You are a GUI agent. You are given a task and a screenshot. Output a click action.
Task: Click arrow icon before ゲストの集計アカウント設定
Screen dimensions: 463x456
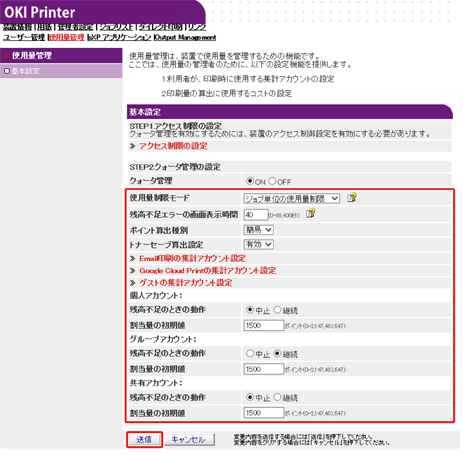coord(132,283)
